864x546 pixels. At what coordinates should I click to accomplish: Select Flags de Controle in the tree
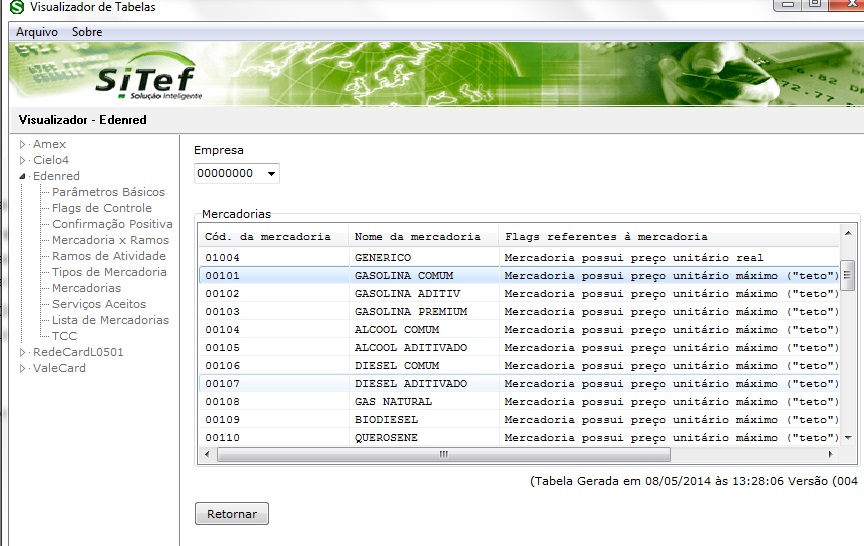pos(102,208)
